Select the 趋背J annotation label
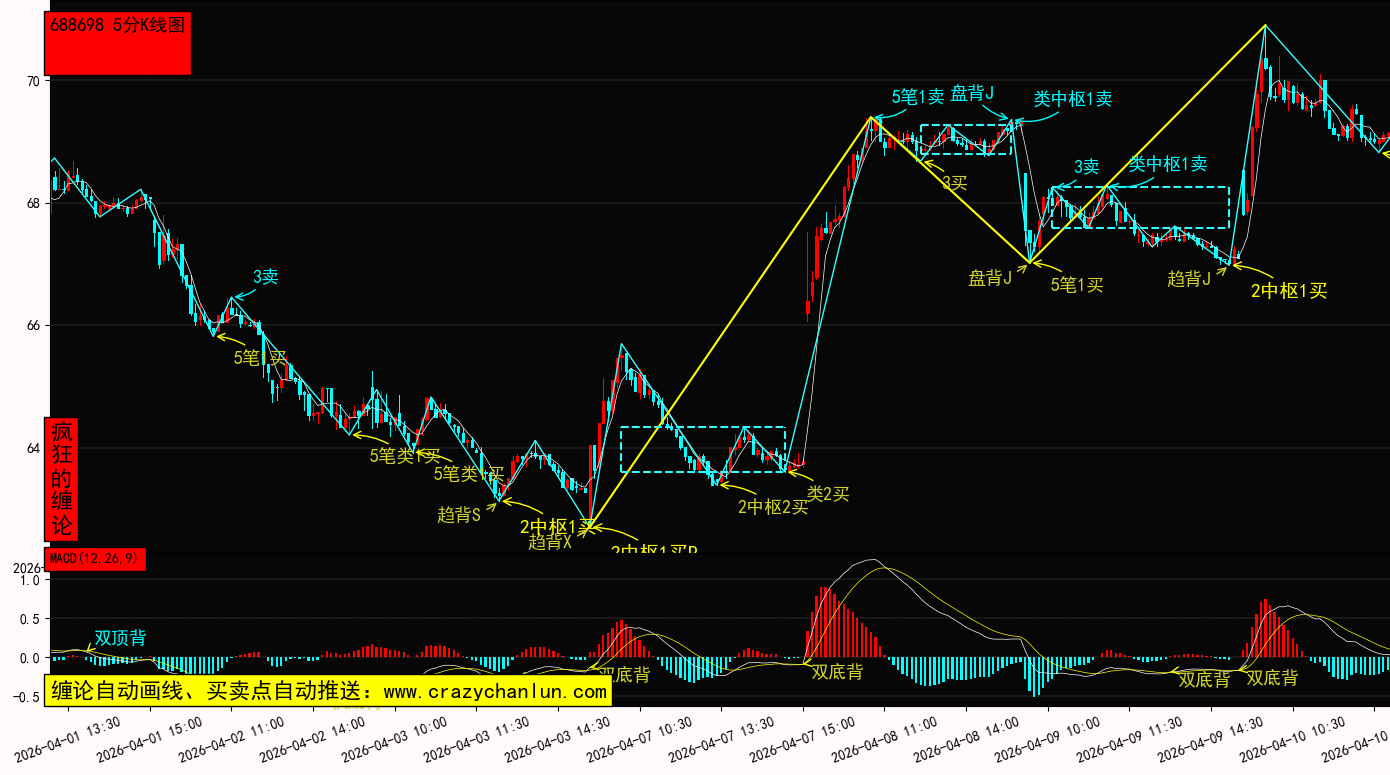 pyautogui.click(x=1189, y=279)
